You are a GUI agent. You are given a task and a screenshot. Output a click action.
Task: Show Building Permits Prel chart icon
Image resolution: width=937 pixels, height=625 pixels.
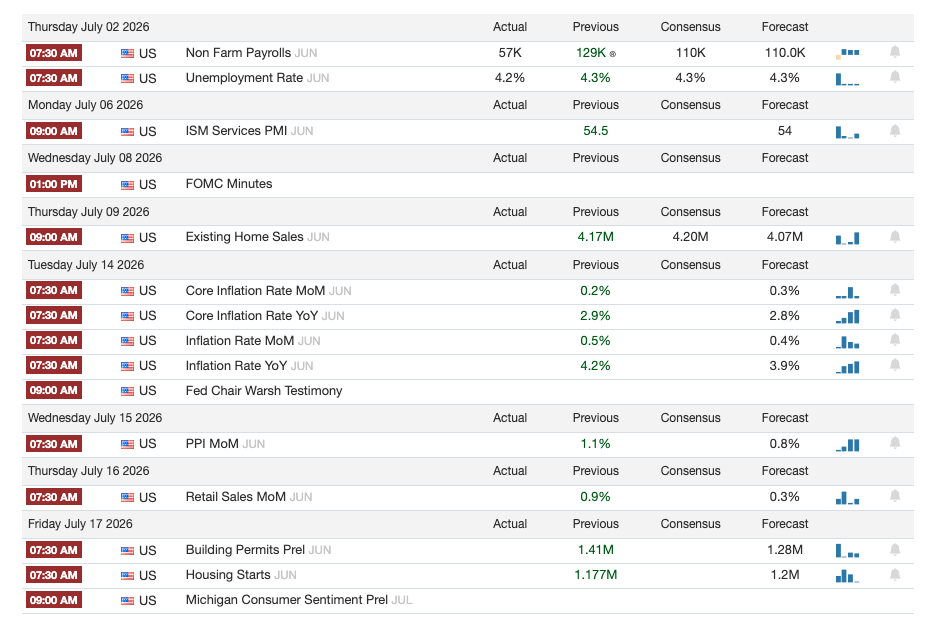[847, 551]
